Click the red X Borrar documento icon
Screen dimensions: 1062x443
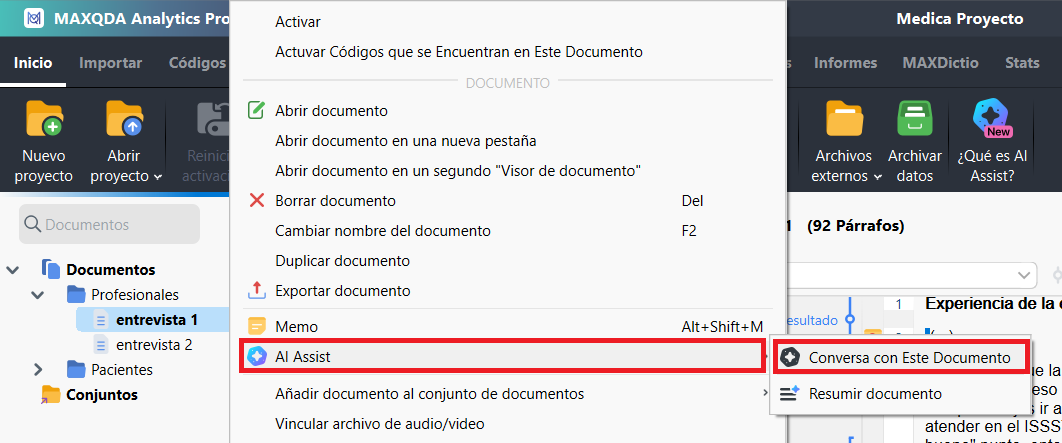257,201
